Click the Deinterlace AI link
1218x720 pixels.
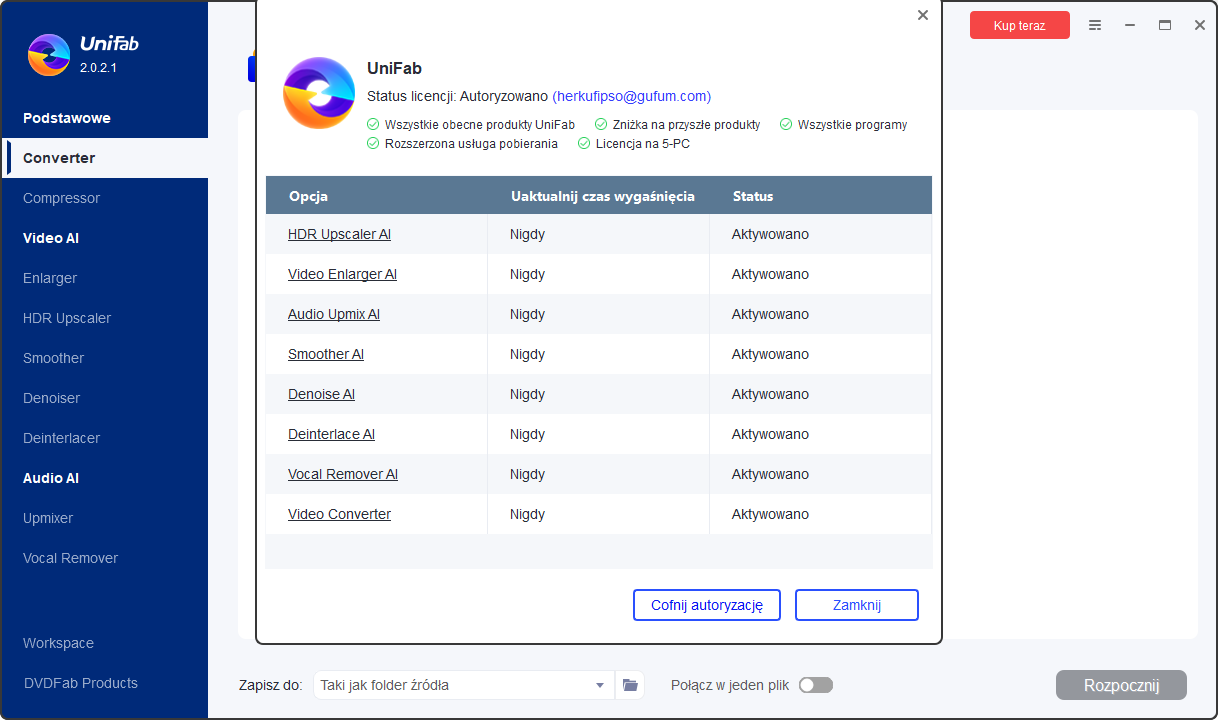pos(331,434)
